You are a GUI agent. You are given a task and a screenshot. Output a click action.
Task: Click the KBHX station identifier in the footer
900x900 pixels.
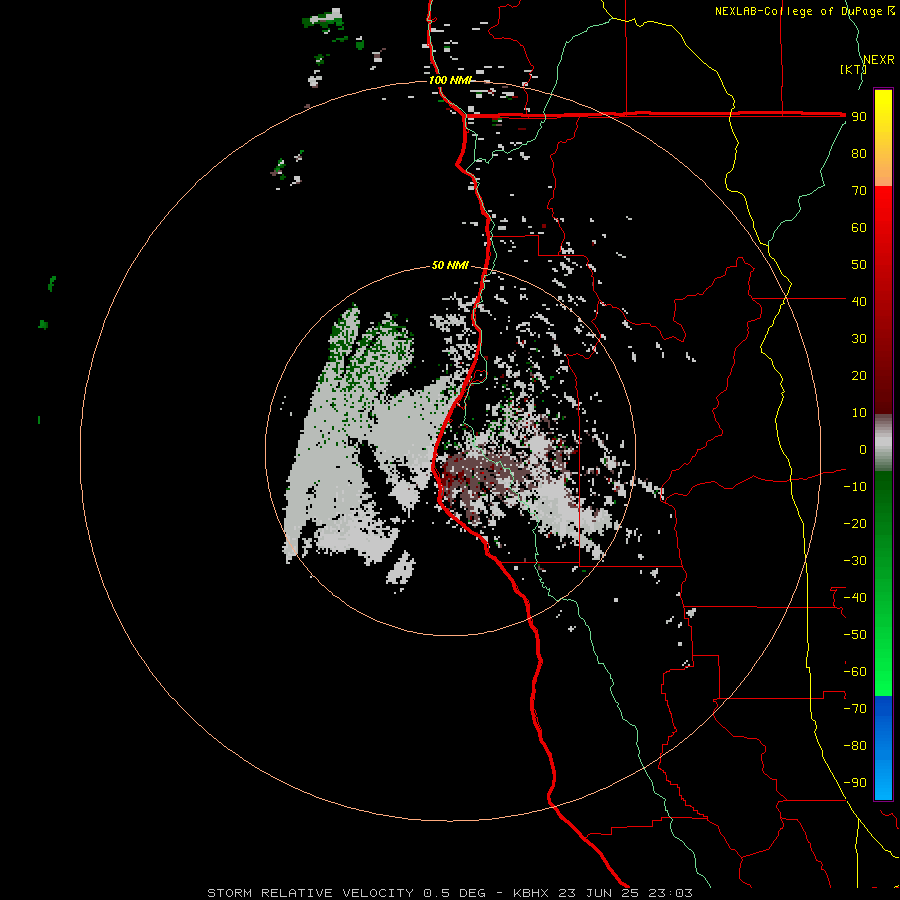[531, 893]
